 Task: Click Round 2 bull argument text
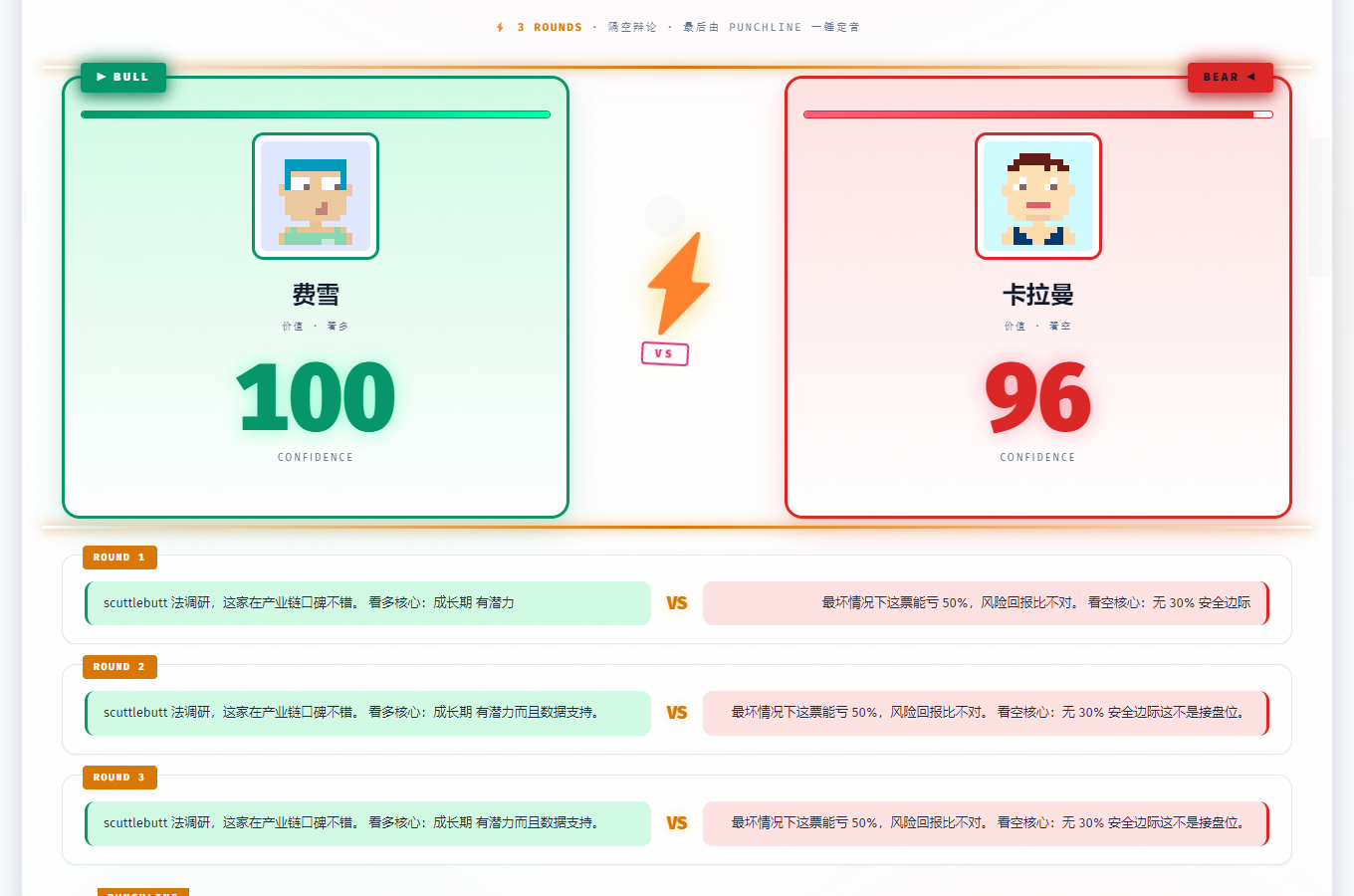[368, 713]
